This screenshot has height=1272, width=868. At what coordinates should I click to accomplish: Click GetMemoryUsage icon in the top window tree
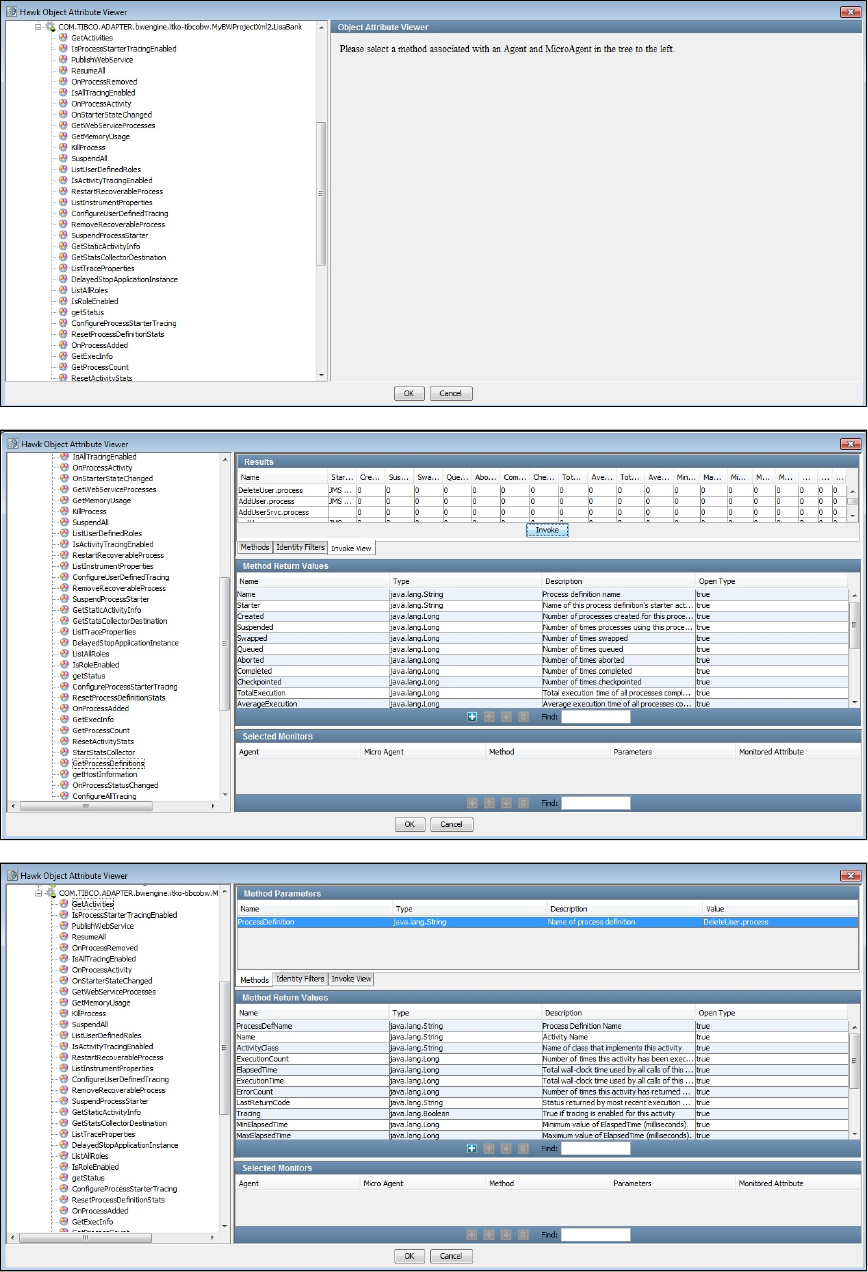[x=64, y=137]
